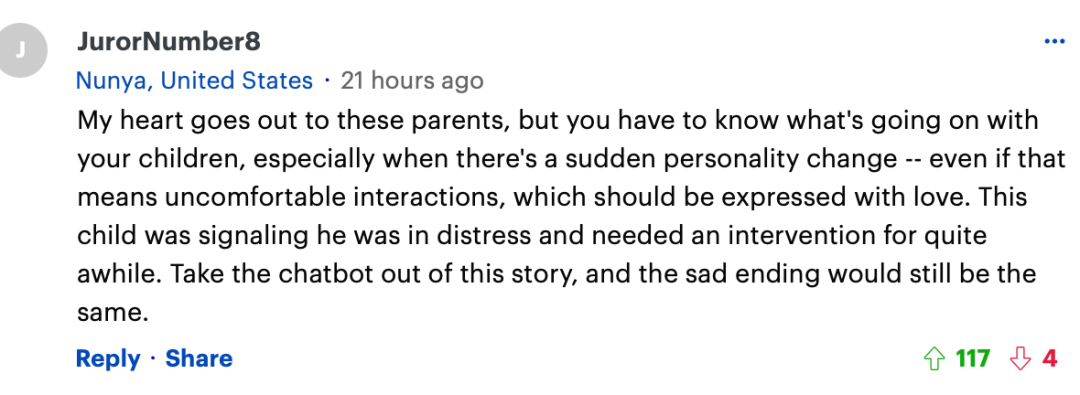Screen dimensions: 1080x395
Task: Open the three-dot more options menu
Action: 1055,42
